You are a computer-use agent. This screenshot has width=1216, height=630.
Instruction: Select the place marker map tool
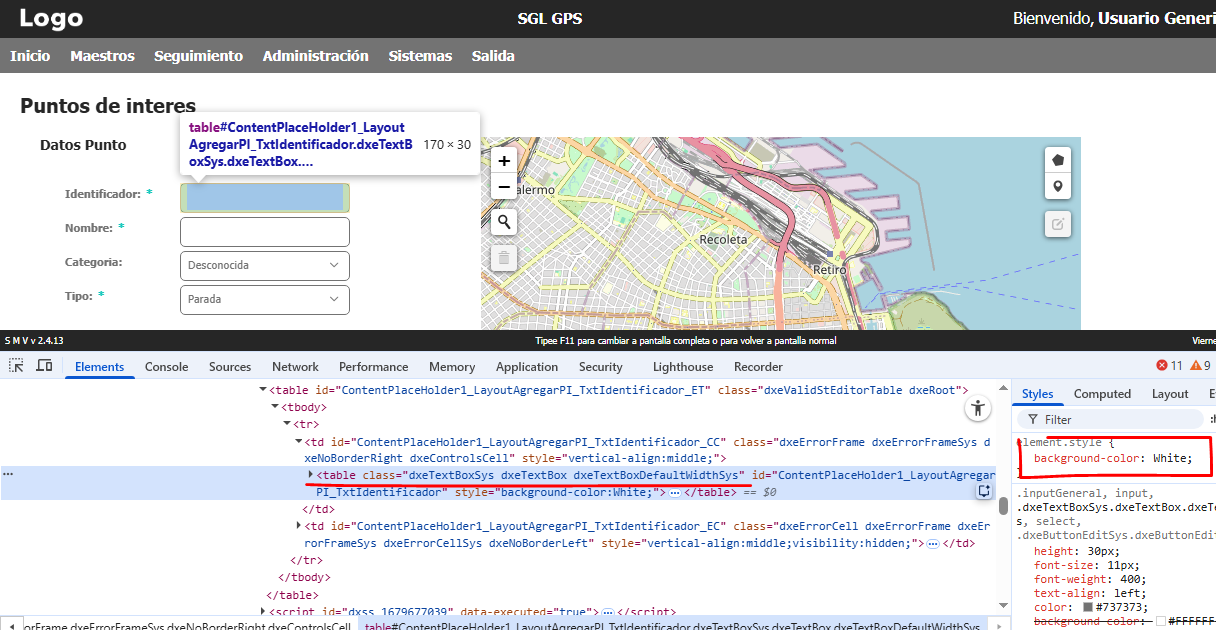click(x=1057, y=186)
